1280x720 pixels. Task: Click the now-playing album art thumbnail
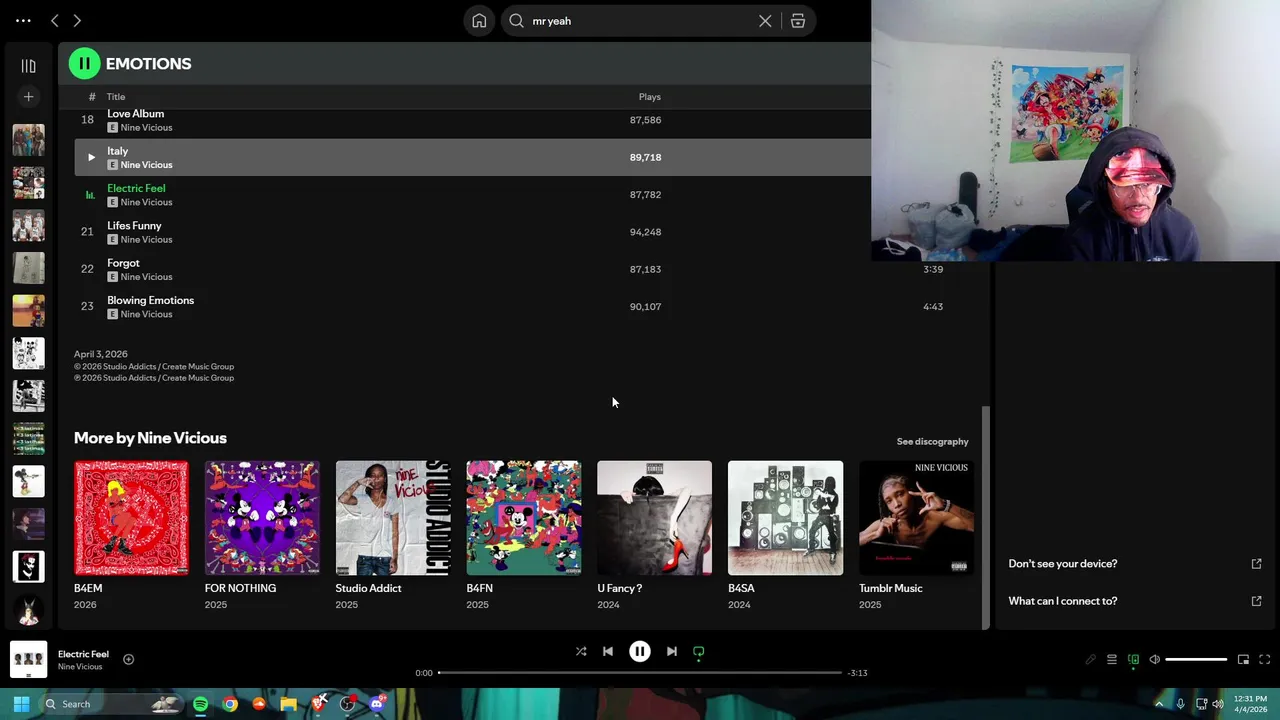(28, 659)
